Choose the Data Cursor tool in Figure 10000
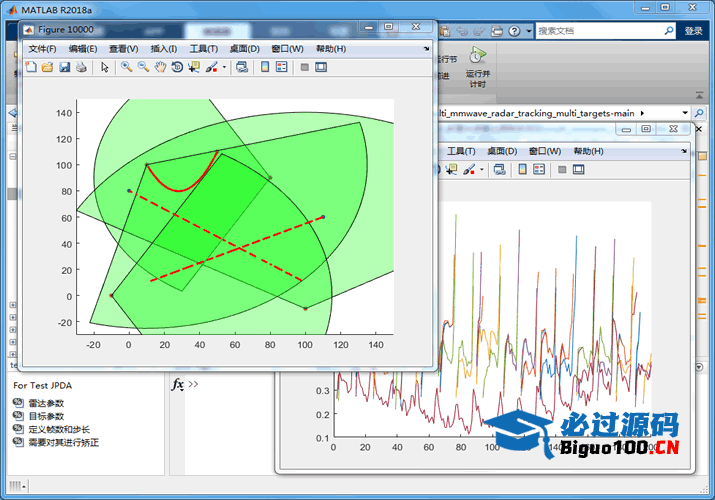 pos(194,67)
